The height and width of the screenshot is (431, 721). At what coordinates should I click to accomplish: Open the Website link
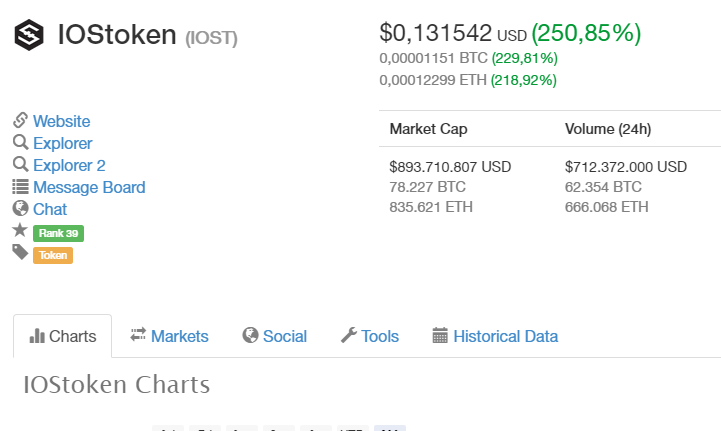(61, 121)
